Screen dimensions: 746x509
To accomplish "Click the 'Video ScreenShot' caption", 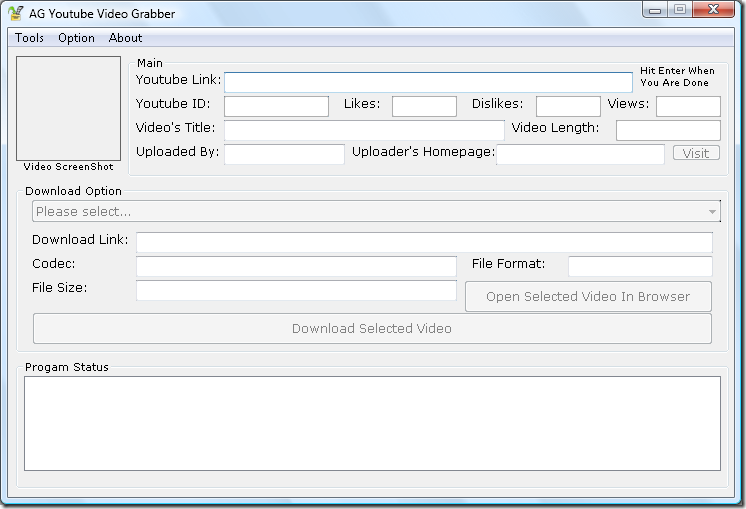I will pos(69,166).
